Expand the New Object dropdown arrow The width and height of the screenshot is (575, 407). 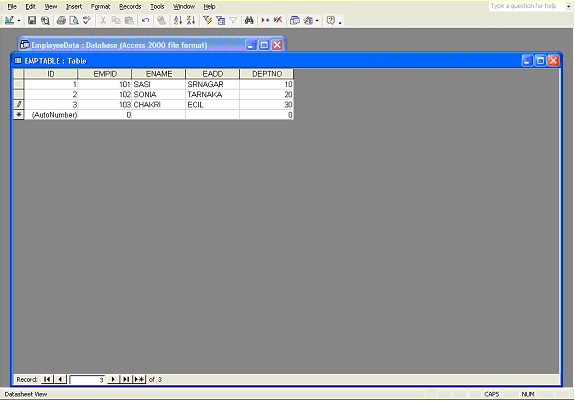[317, 21]
